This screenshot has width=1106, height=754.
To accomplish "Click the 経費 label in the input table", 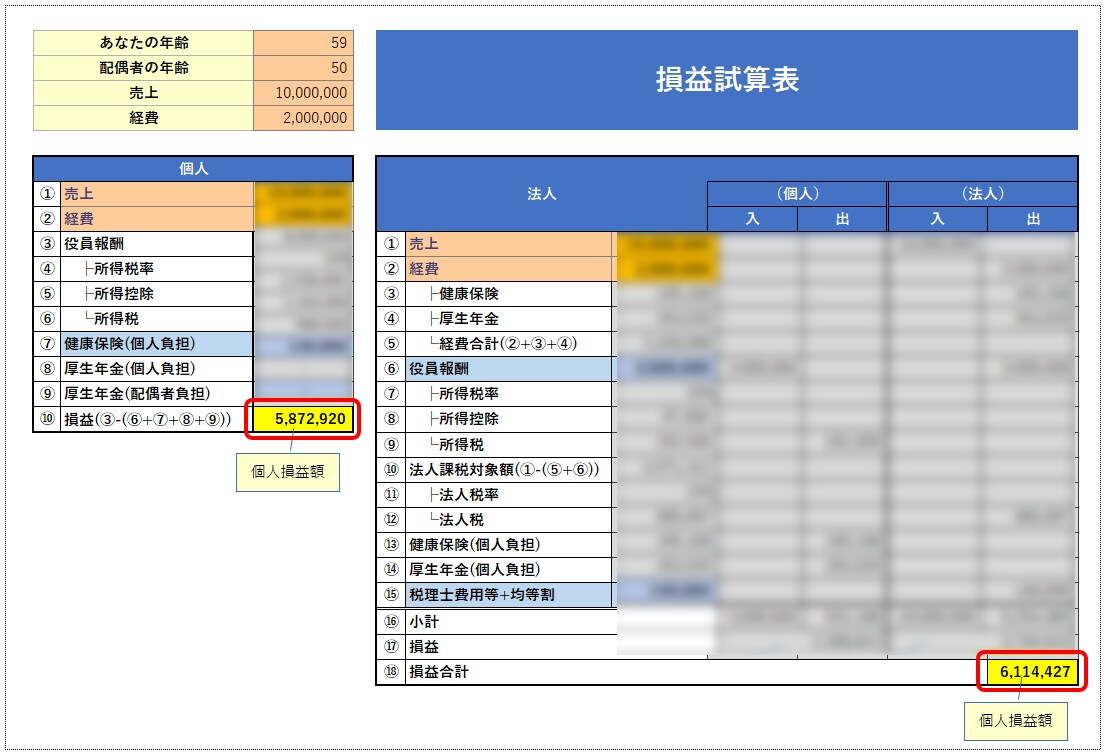I will [143, 118].
